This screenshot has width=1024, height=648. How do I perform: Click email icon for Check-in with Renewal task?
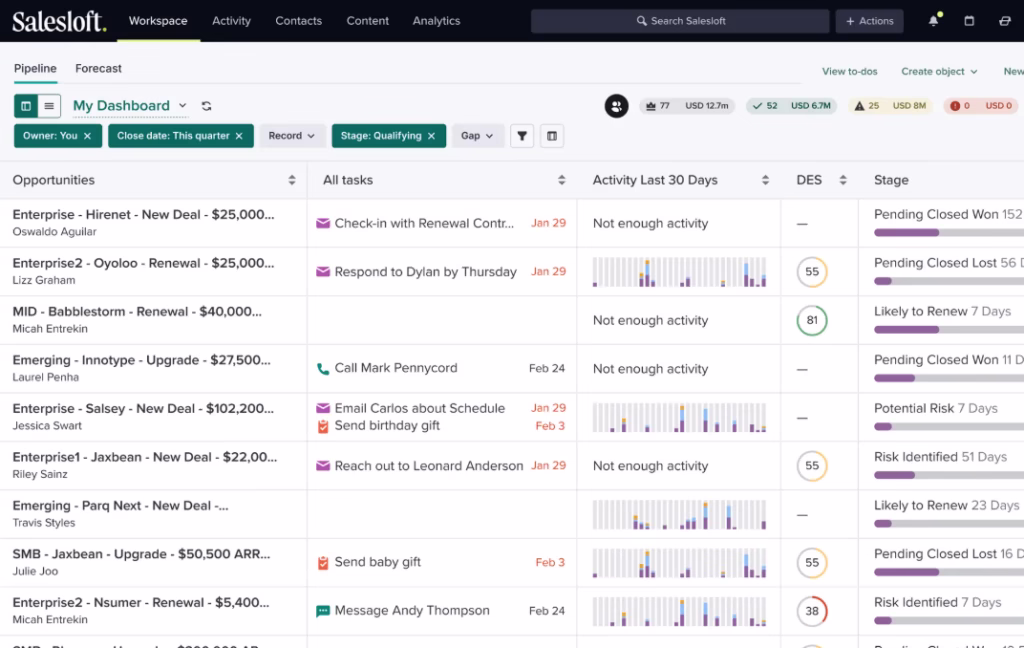[x=323, y=223]
